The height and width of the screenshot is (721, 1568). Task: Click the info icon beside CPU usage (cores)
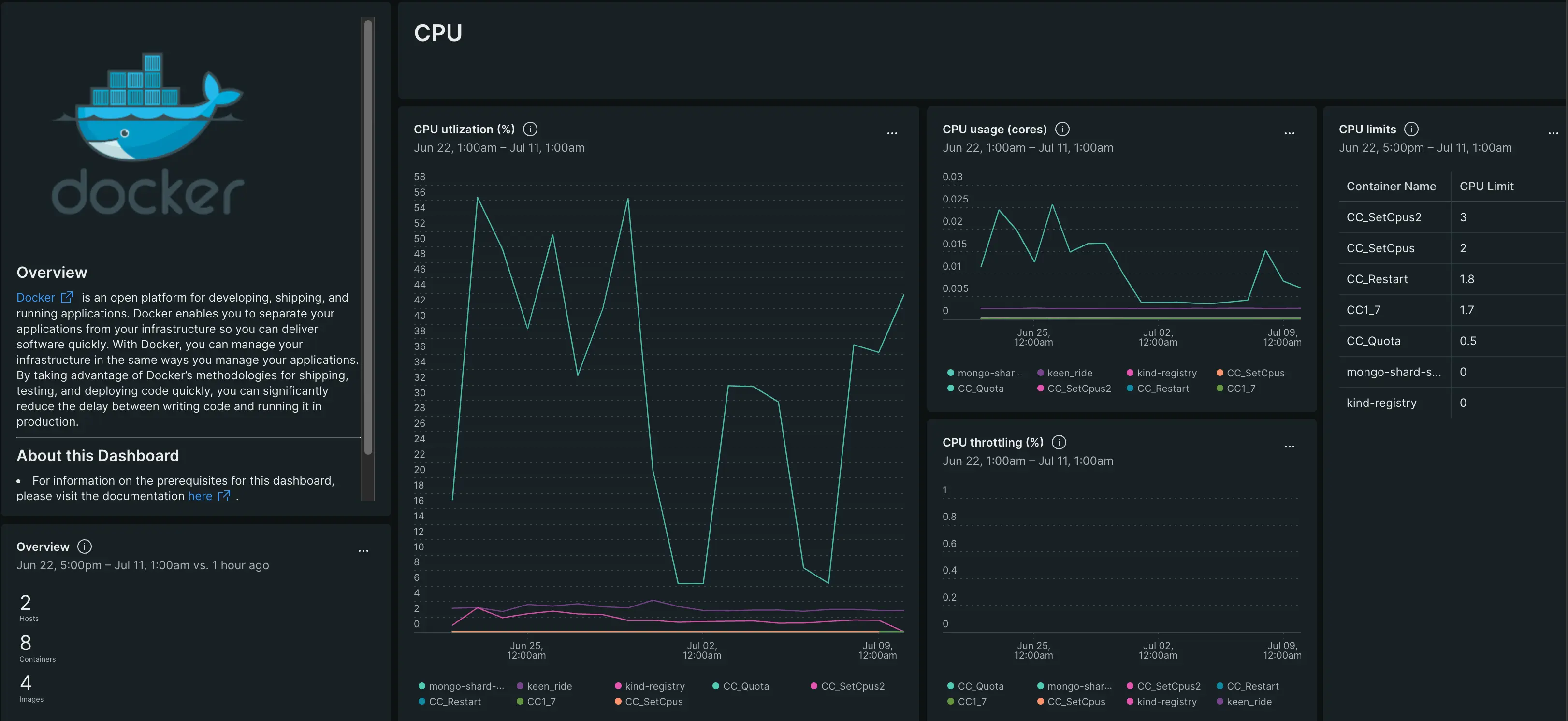1062,129
